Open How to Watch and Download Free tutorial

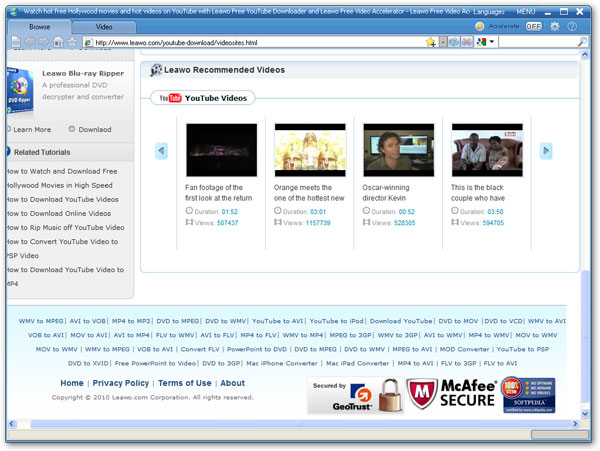click(x=62, y=171)
